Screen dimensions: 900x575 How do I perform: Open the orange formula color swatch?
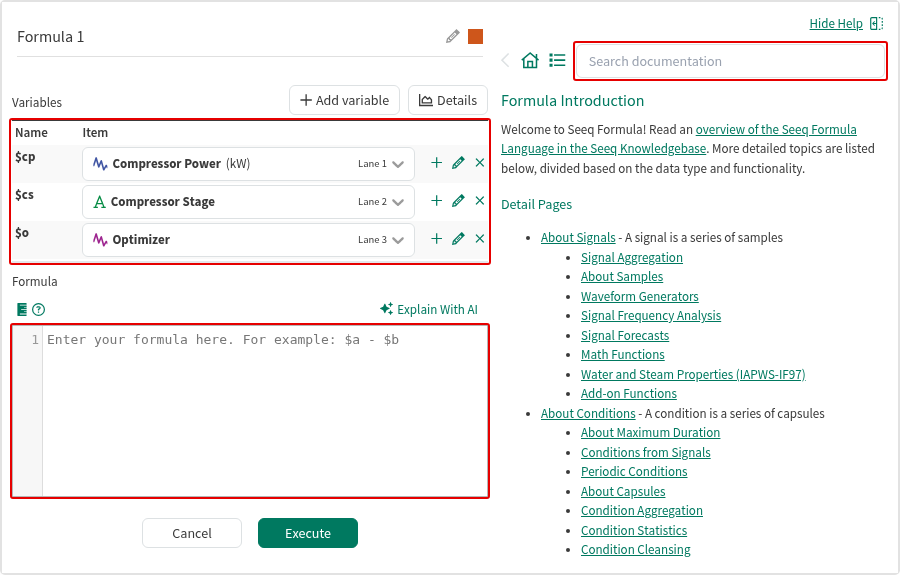[x=475, y=37]
